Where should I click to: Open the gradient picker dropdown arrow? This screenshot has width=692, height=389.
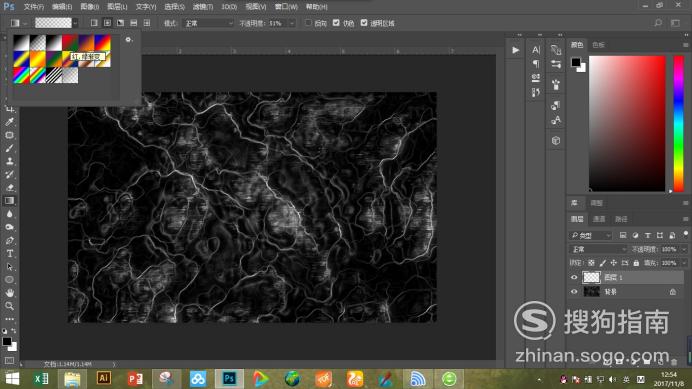pyautogui.click(x=75, y=23)
